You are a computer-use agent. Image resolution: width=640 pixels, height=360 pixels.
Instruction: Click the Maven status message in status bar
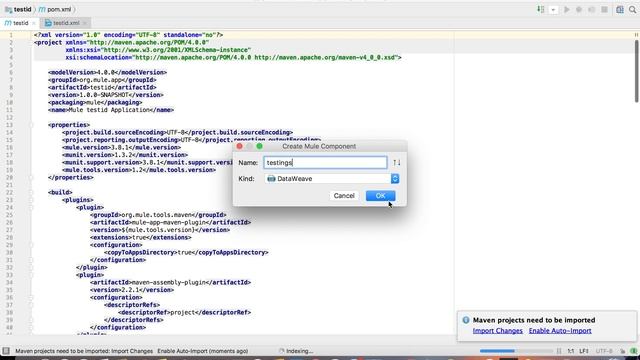pos(131,351)
